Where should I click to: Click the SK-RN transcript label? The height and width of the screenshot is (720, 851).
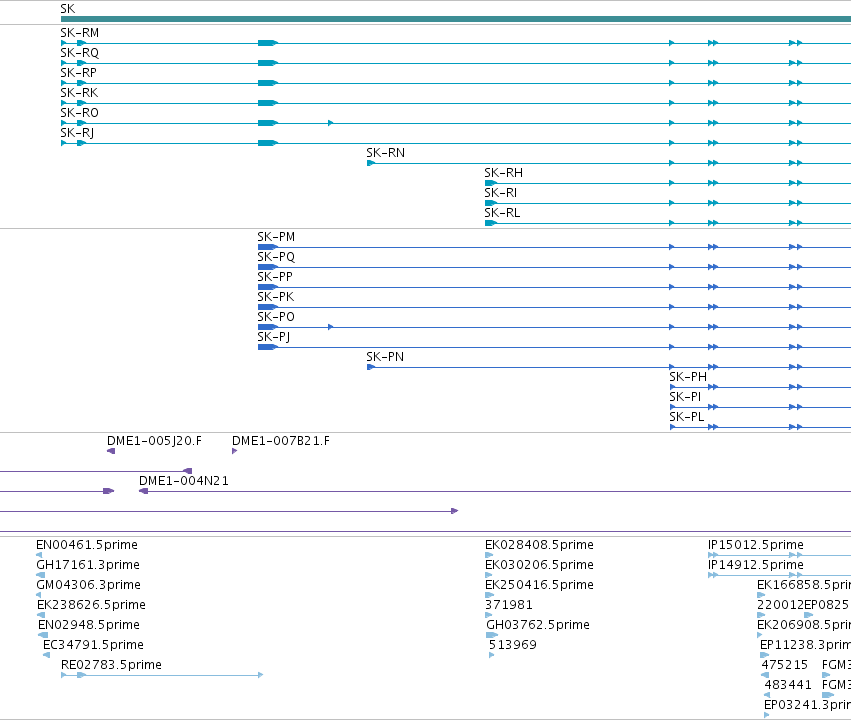385,154
